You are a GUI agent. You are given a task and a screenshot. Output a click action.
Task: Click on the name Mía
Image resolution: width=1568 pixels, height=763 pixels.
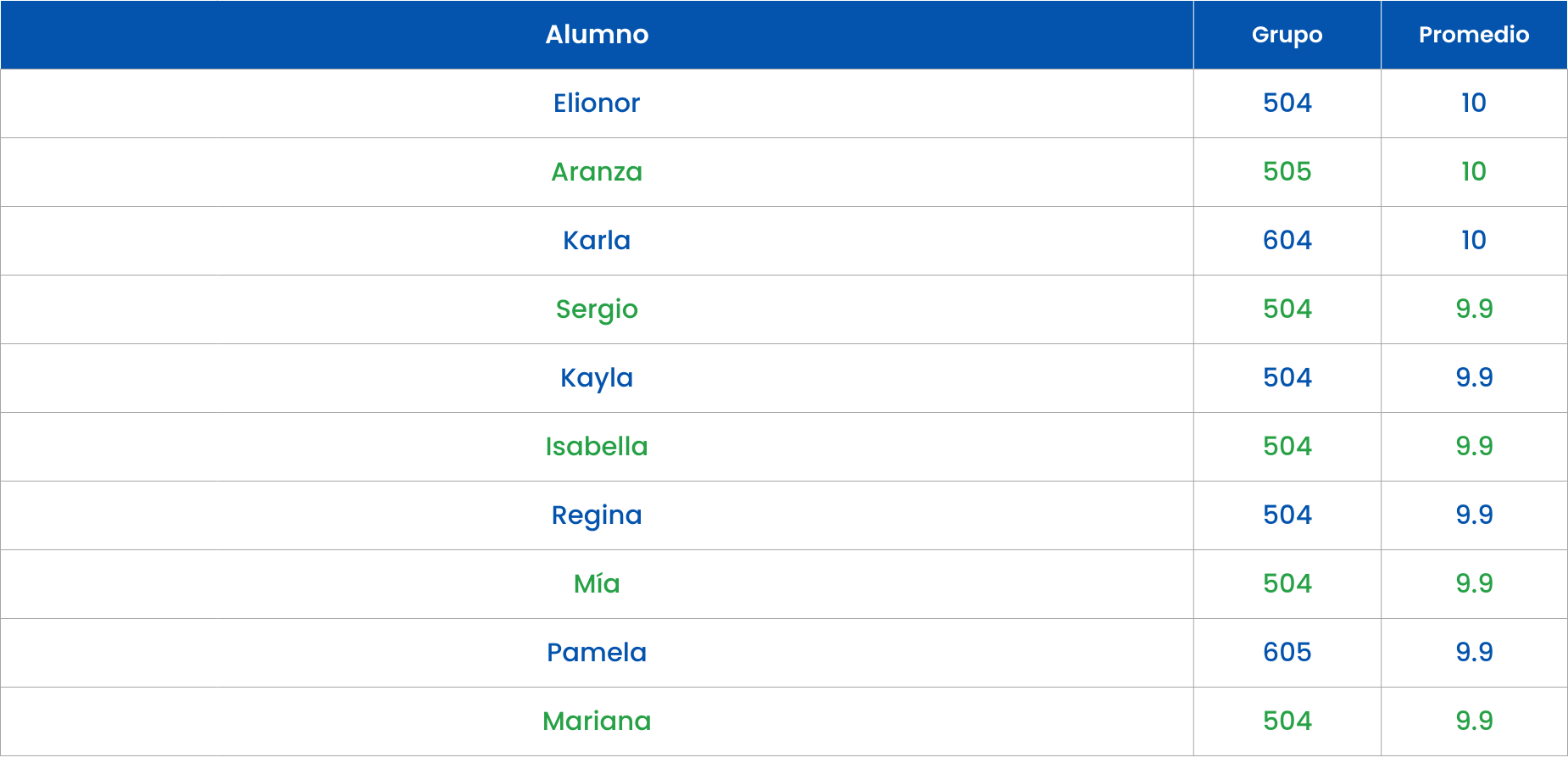tap(597, 584)
